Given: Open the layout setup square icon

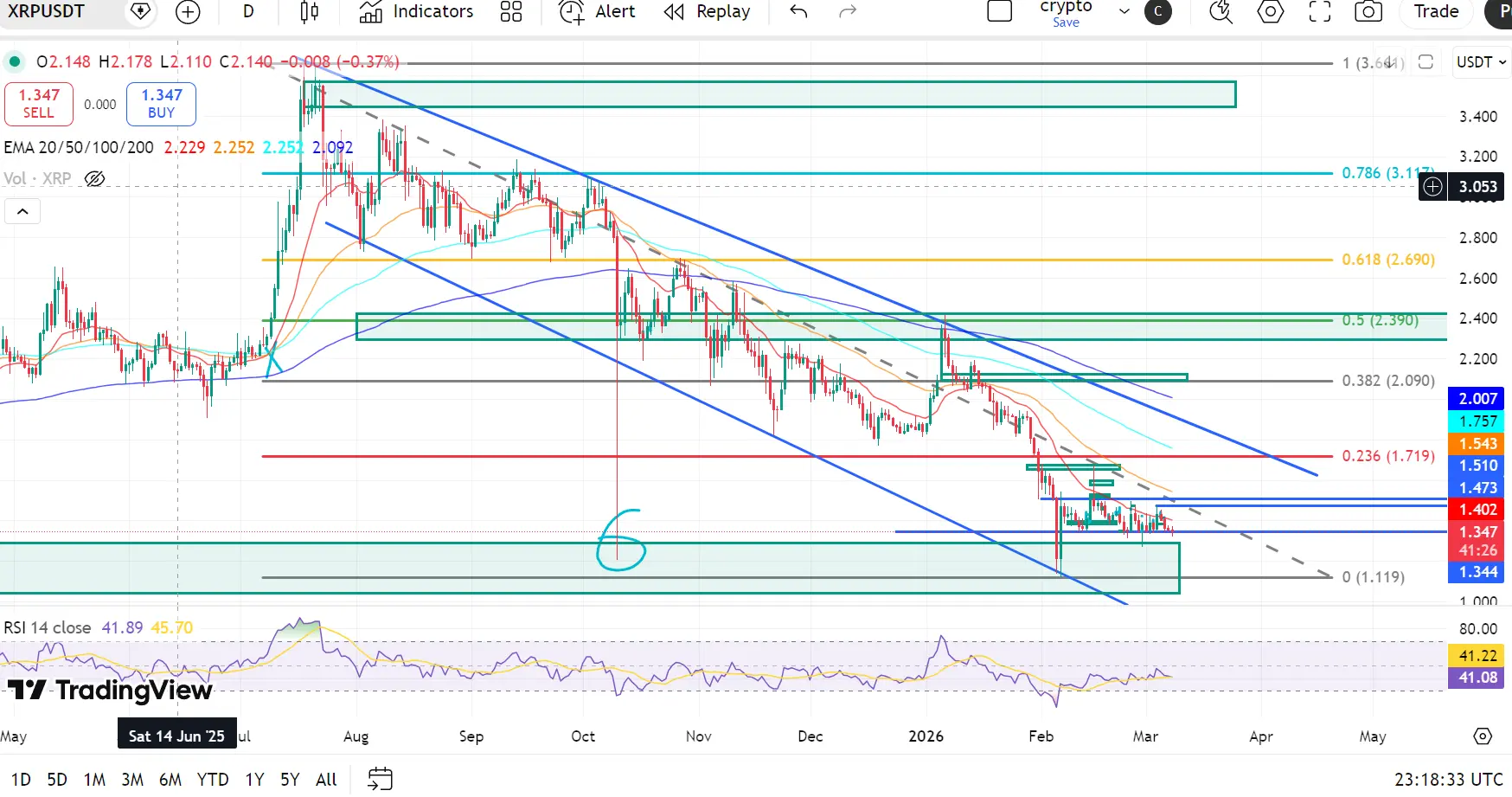Looking at the screenshot, I should pos(1000,11).
